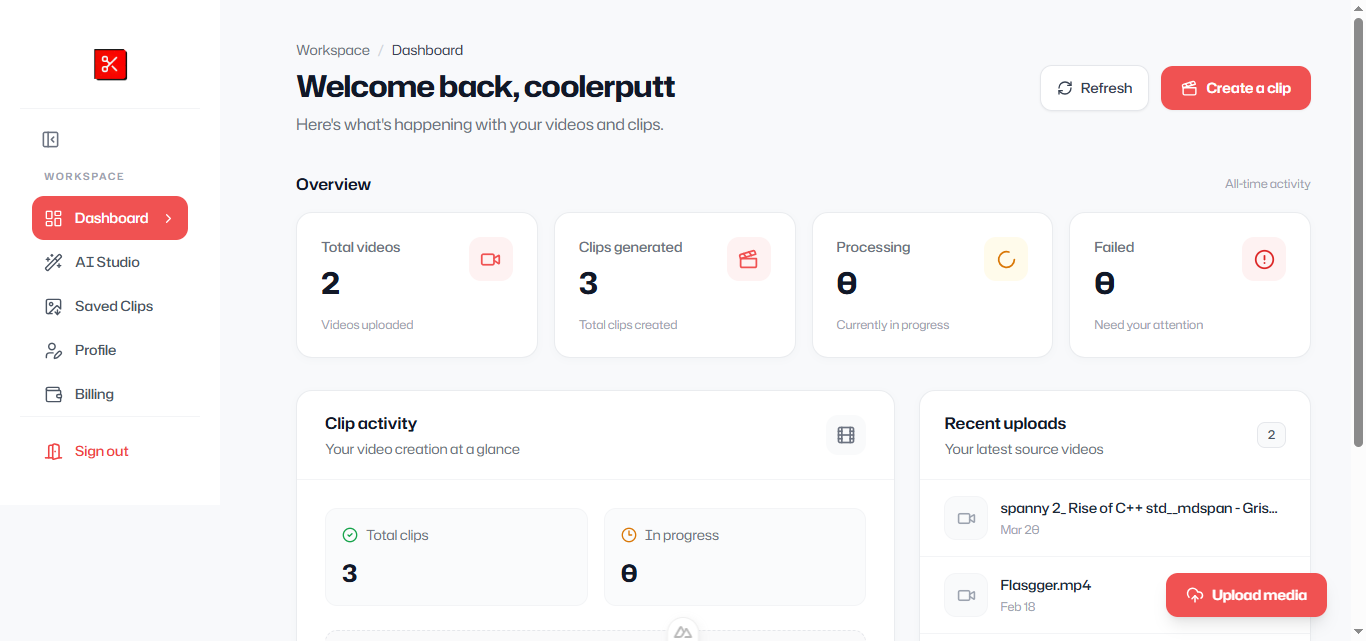This screenshot has height=641, width=1366.
Task: Click the video camera icon on Total videos
Action: pyautogui.click(x=490, y=259)
